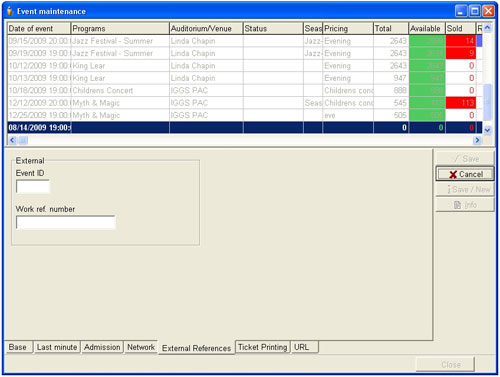Click the Auditorium/Venue column header
This screenshot has width=500, height=377.
206,29
